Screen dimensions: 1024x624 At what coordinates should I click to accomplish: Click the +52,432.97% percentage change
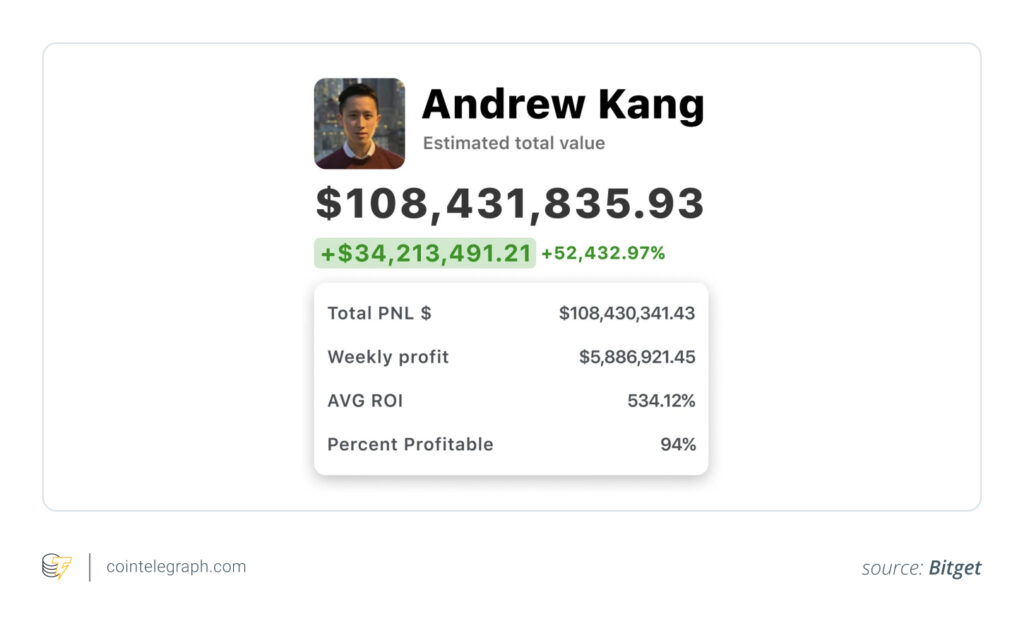tap(603, 253)
